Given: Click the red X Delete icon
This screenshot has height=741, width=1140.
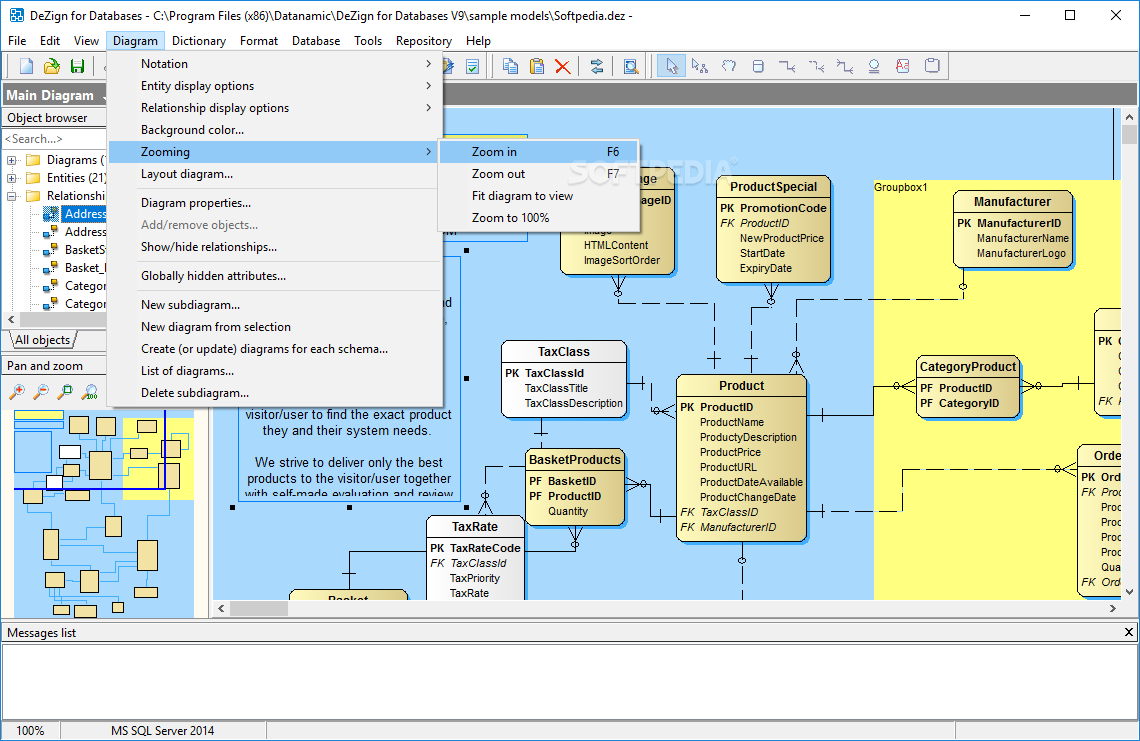Looking at the screenshot, I should (x=562, y=66).
